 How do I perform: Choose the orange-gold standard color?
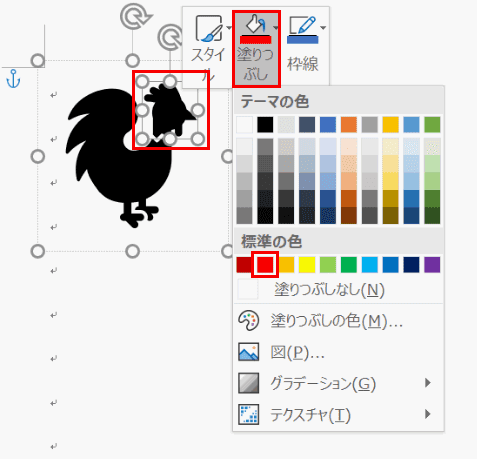point(286,265)
